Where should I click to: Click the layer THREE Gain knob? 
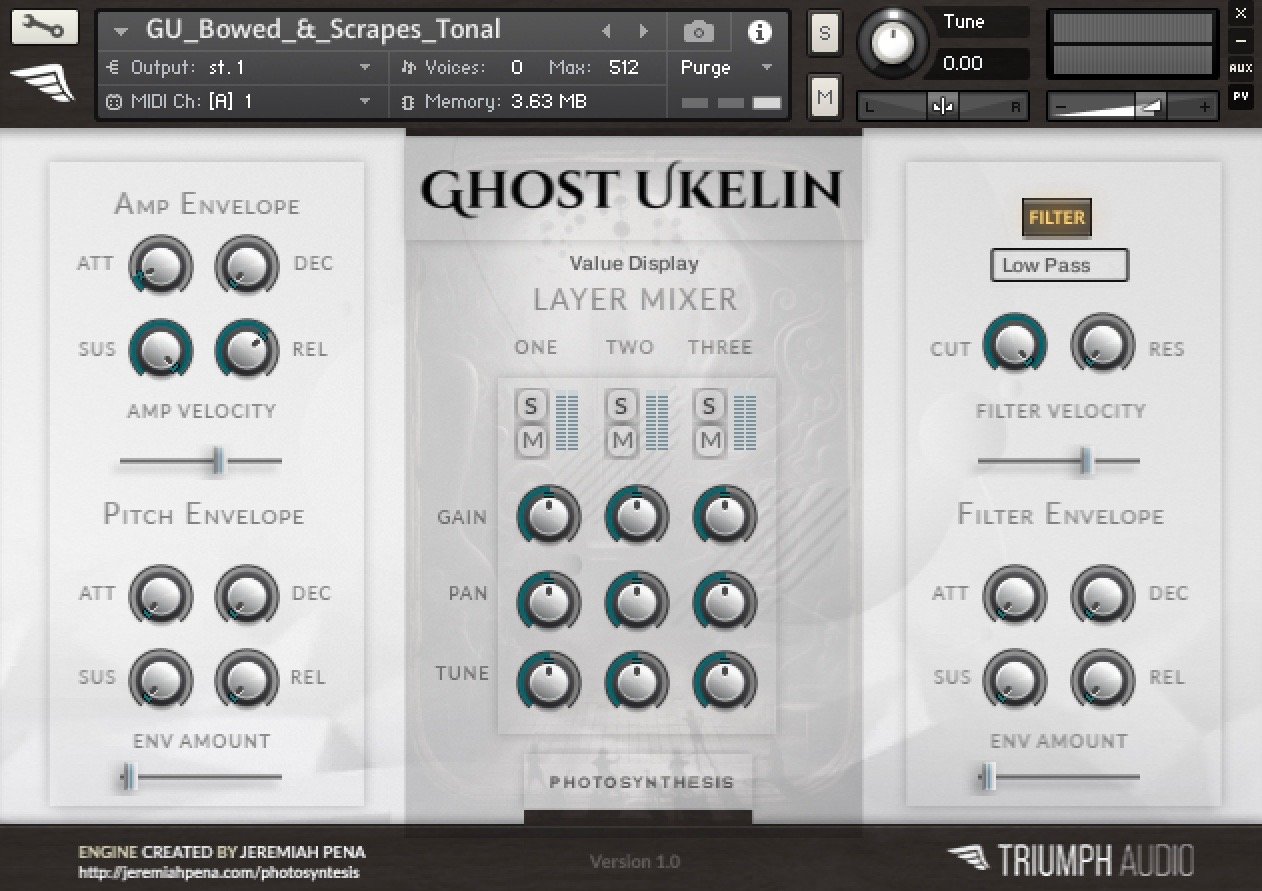coord(724,517)
